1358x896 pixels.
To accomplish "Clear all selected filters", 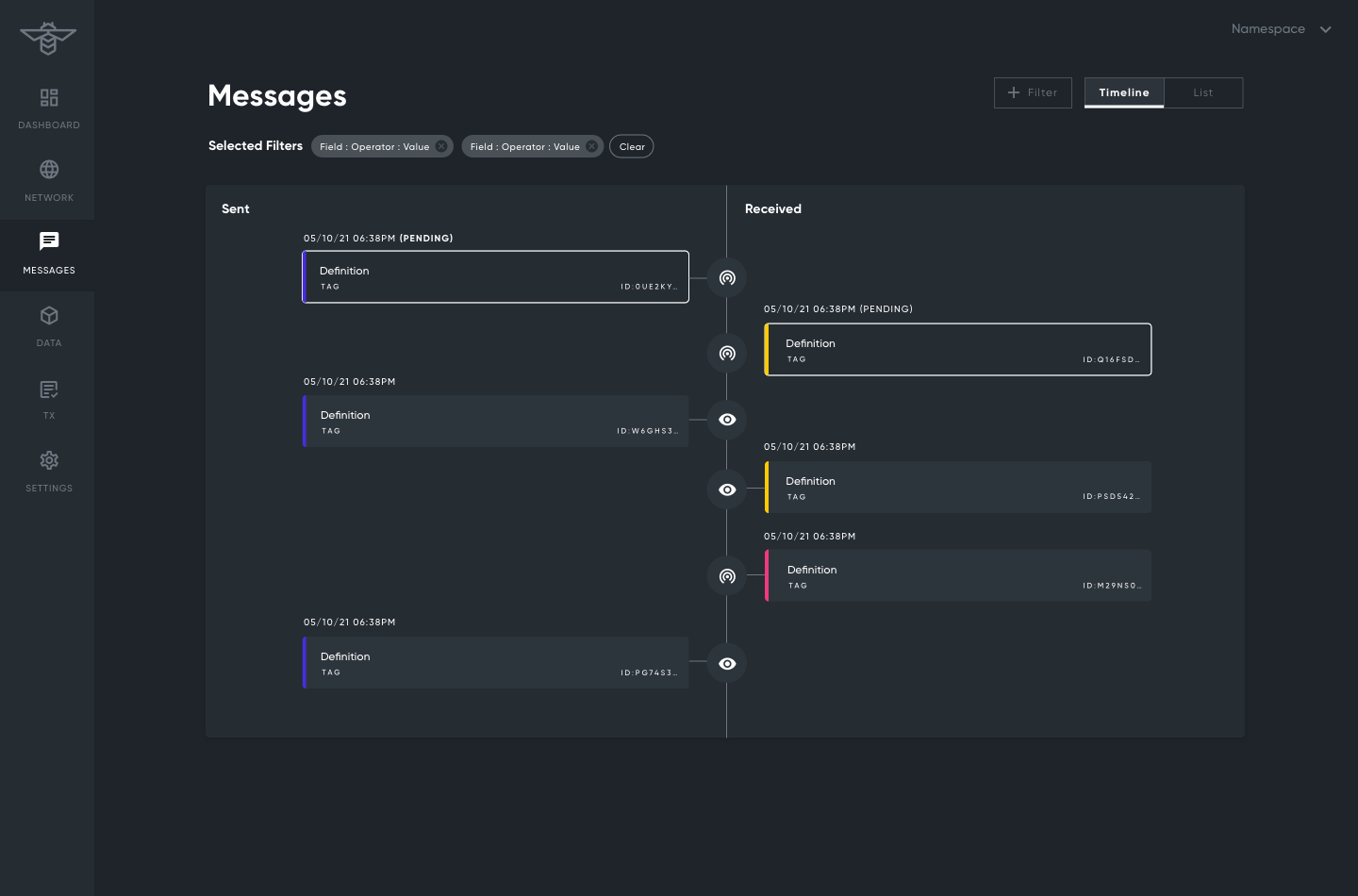I will (631, 146).
